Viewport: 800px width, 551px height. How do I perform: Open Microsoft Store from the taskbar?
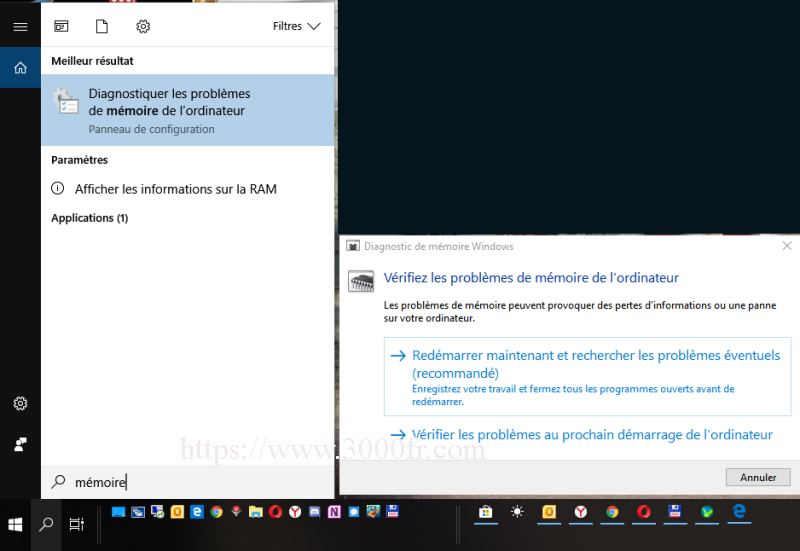tap(486, 512)
